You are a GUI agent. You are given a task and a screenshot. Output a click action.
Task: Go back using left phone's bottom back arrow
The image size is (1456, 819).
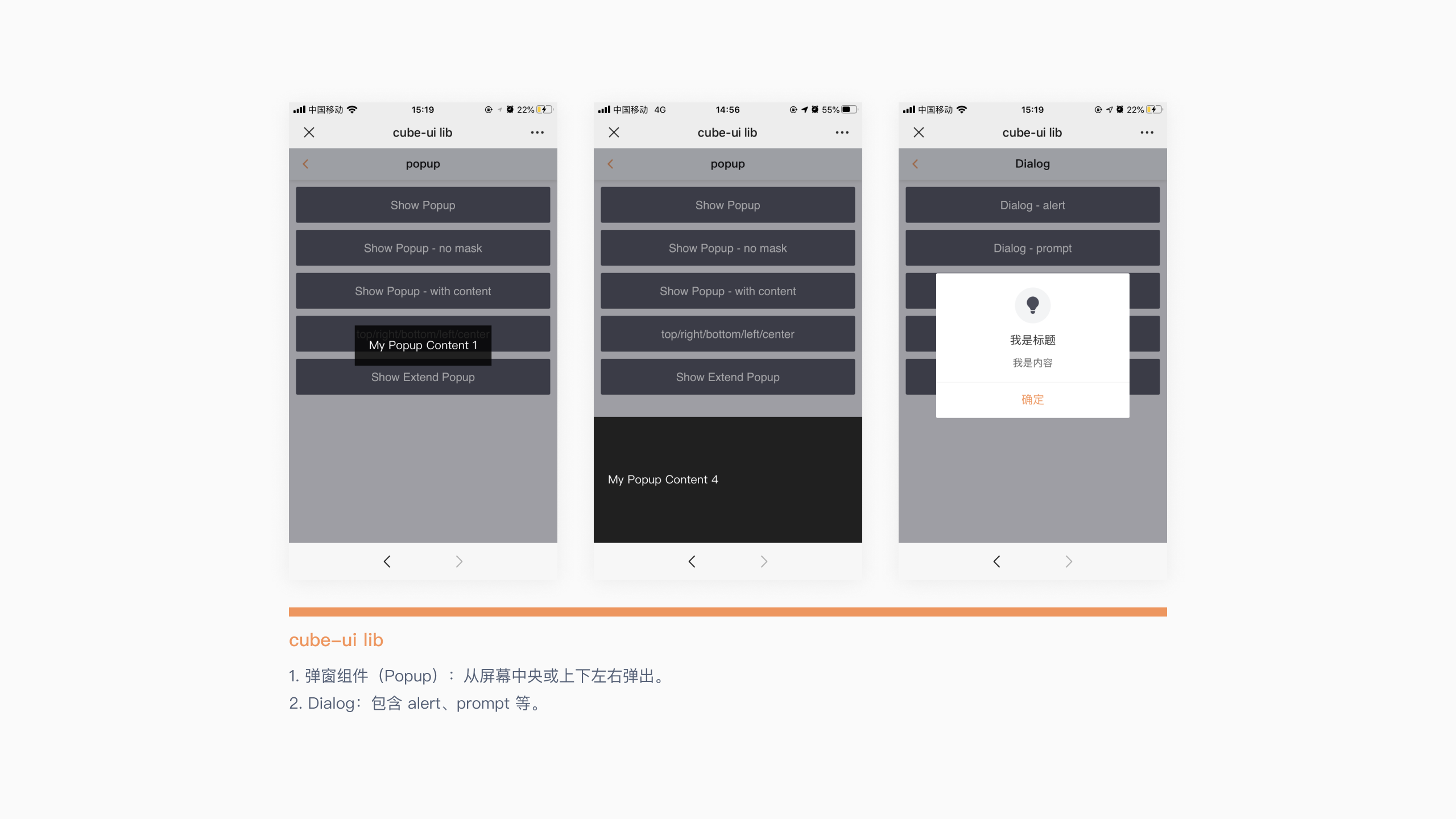[387, 561]
